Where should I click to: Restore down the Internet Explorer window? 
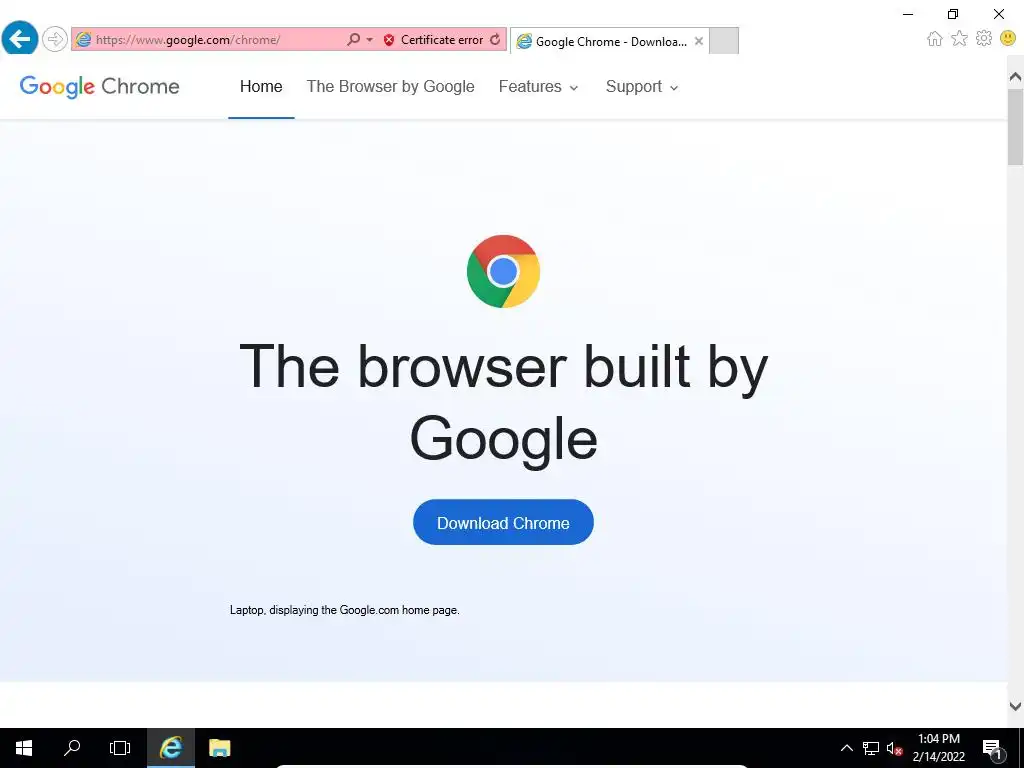point(953,14)
